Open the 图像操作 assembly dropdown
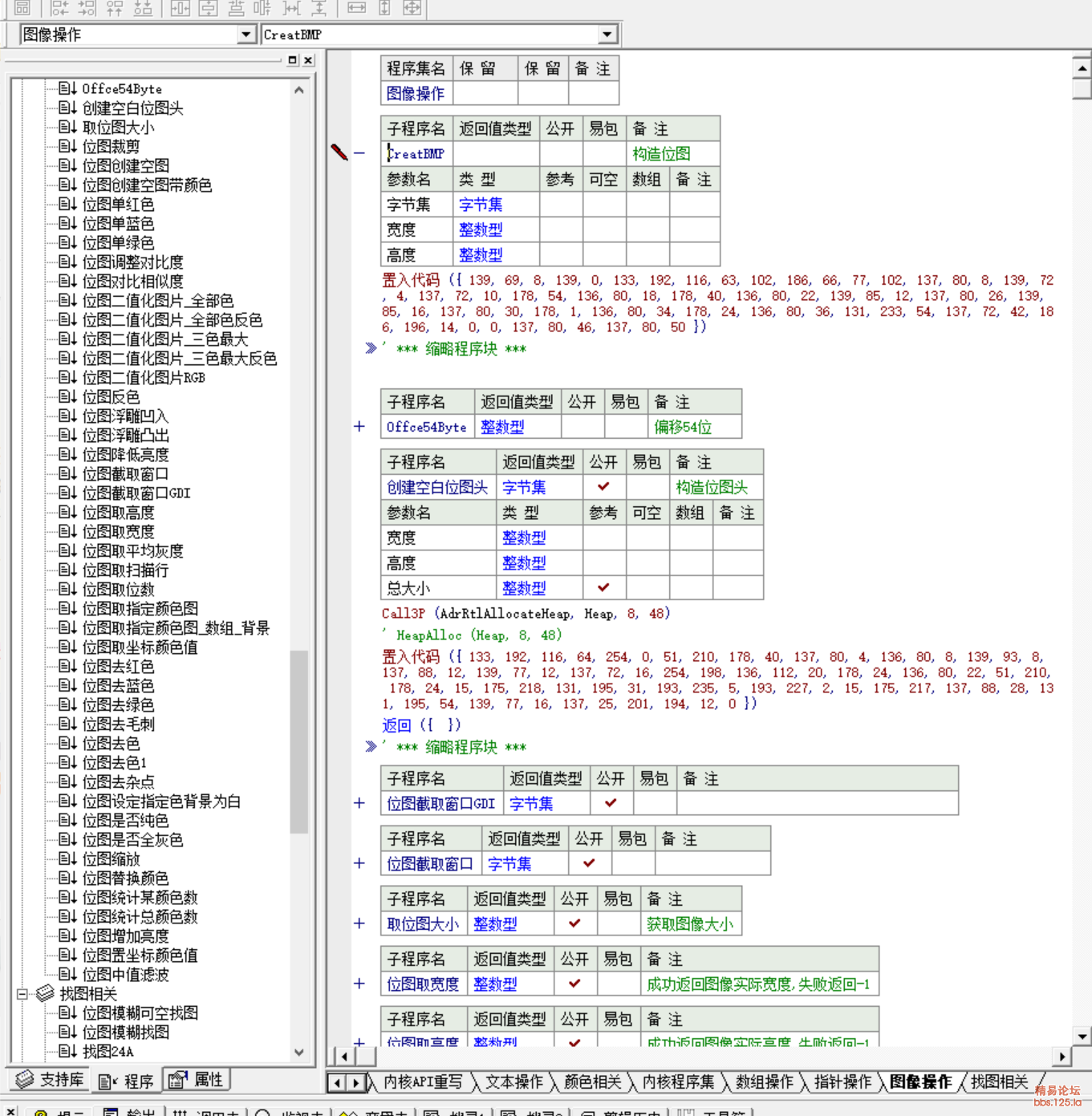This screenshot has width=1092, height=1116. (x=246, y=34)
